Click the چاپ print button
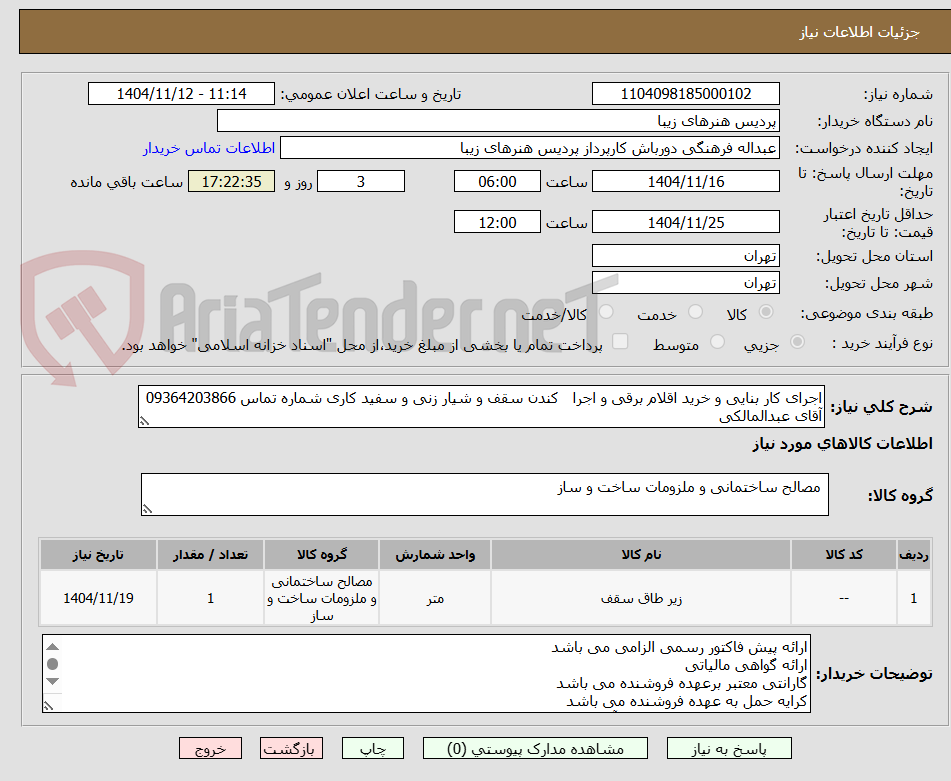951x781 pixels. 372,749
